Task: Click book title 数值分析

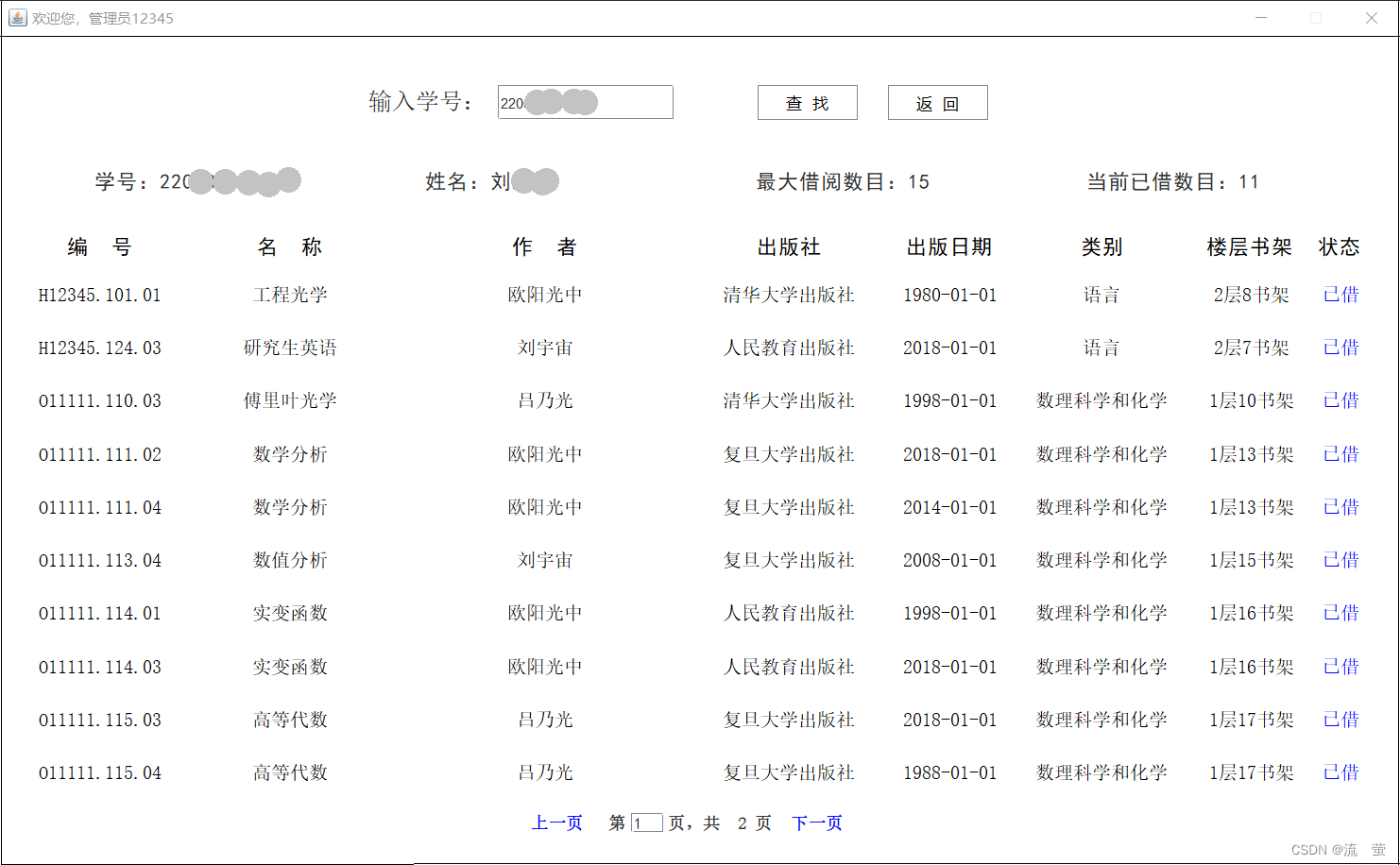Action: (x=290, y=560)
